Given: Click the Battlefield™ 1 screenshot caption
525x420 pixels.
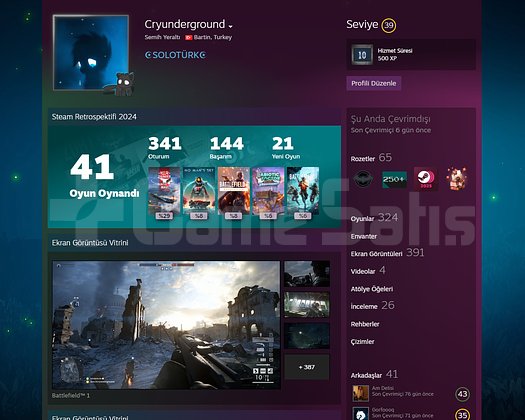Looking at the screenshot, I should [x=71, y=396].
